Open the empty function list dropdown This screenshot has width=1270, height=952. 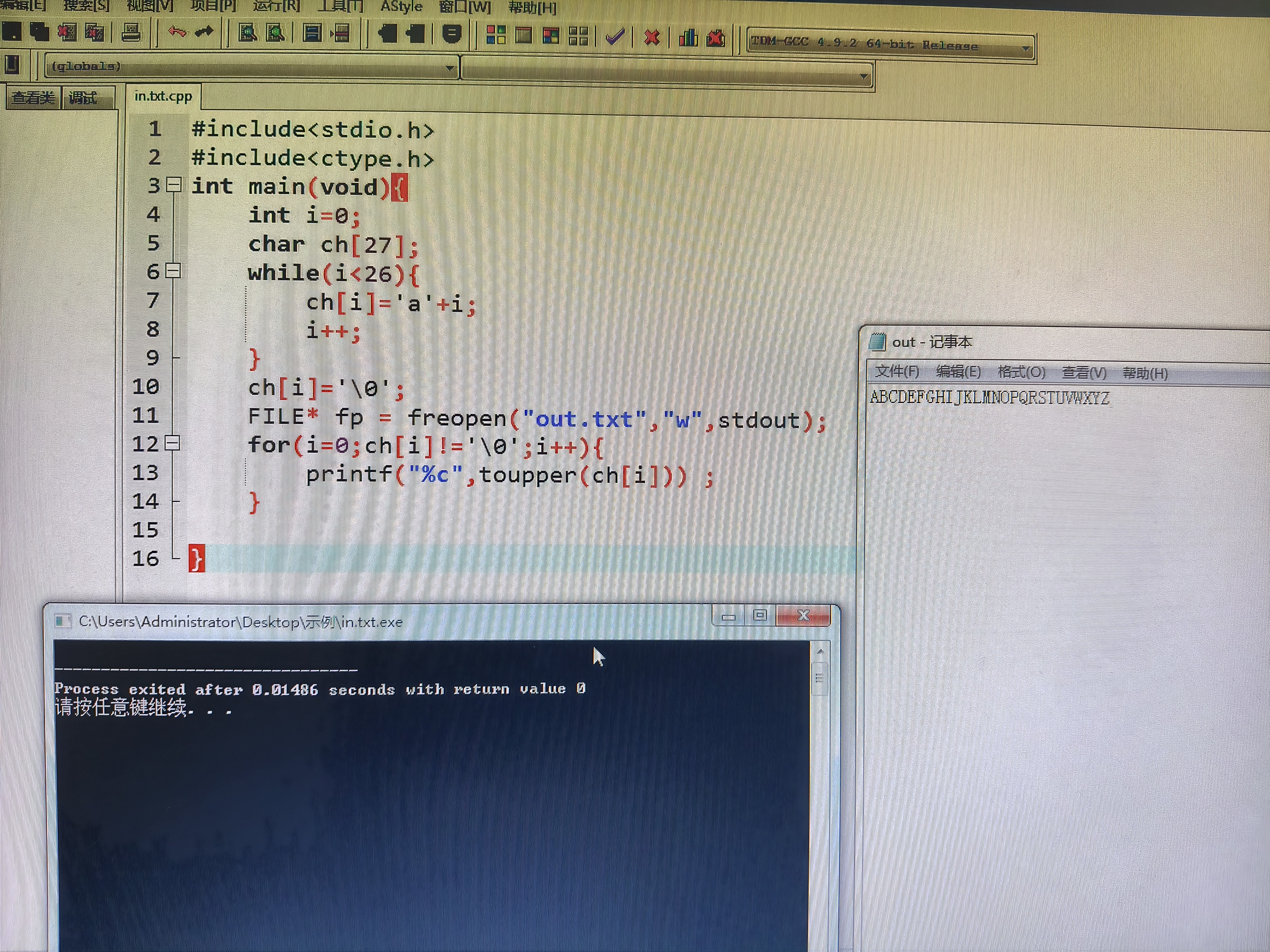pos(864,76)
